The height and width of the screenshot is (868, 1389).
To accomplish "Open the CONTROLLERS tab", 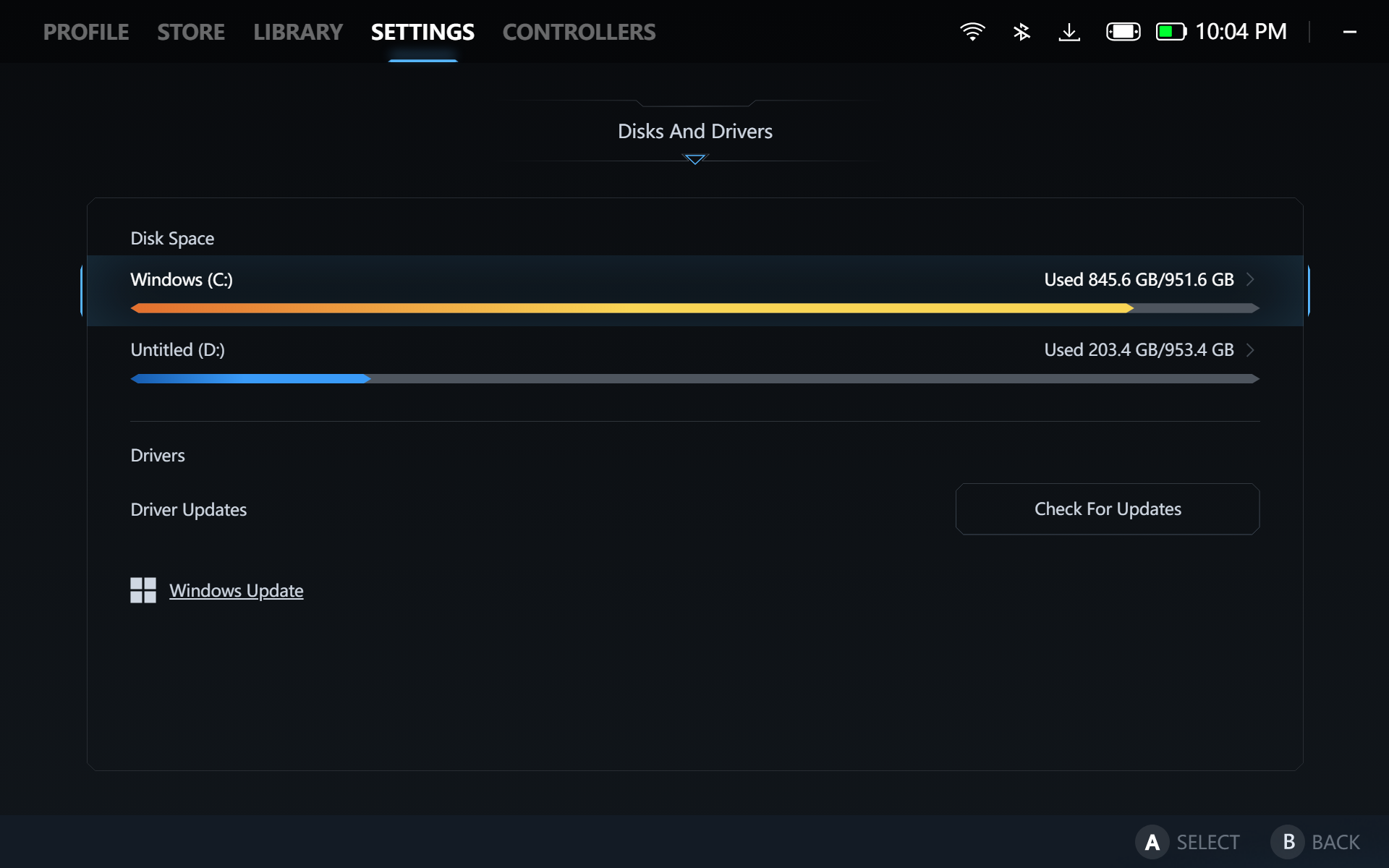I will 578,31.
